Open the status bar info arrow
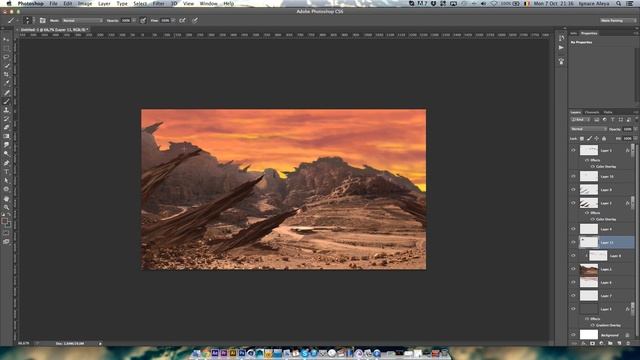 click(100, 344)
